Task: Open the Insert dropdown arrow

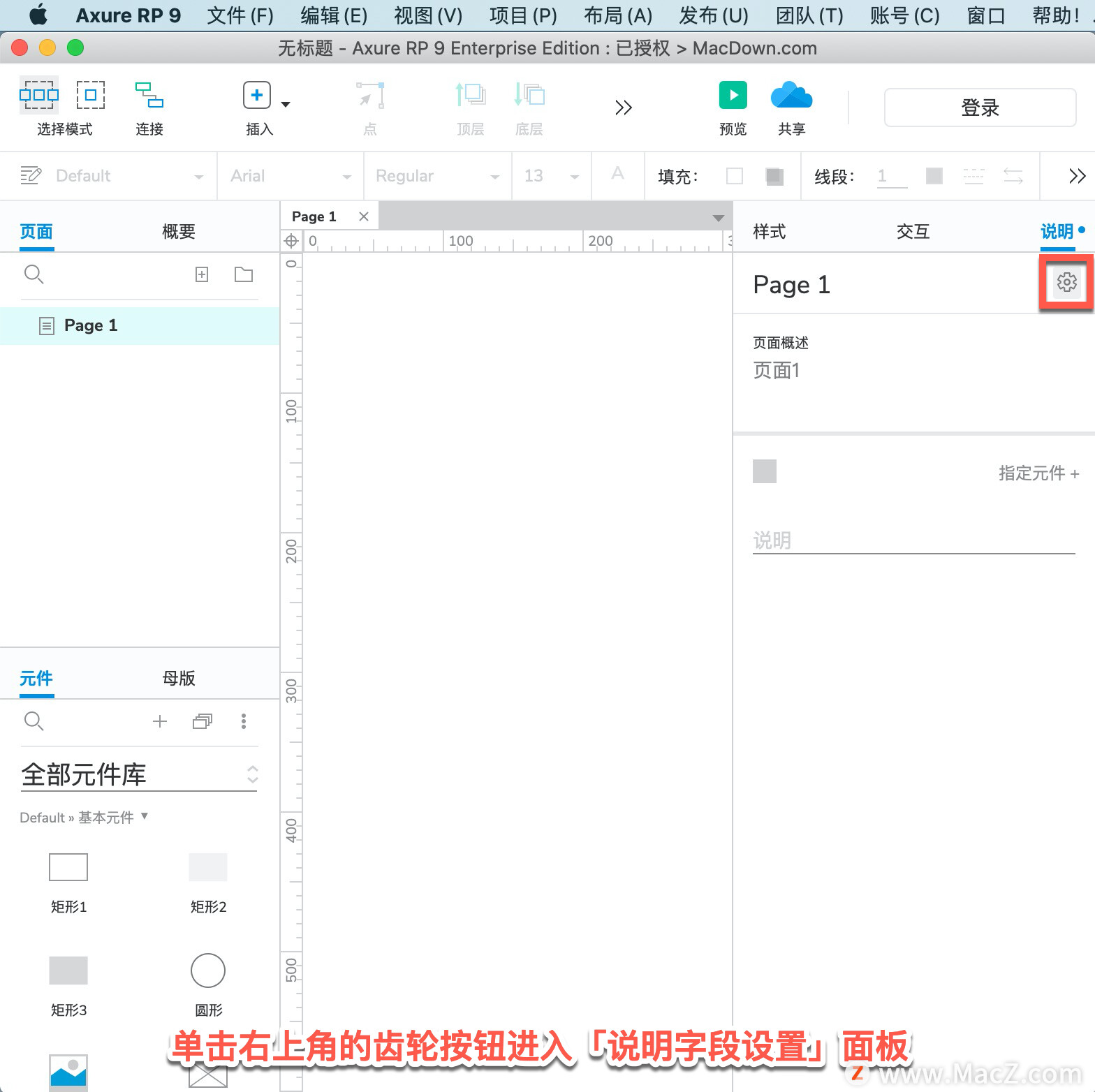Action: tap(285, 104)
